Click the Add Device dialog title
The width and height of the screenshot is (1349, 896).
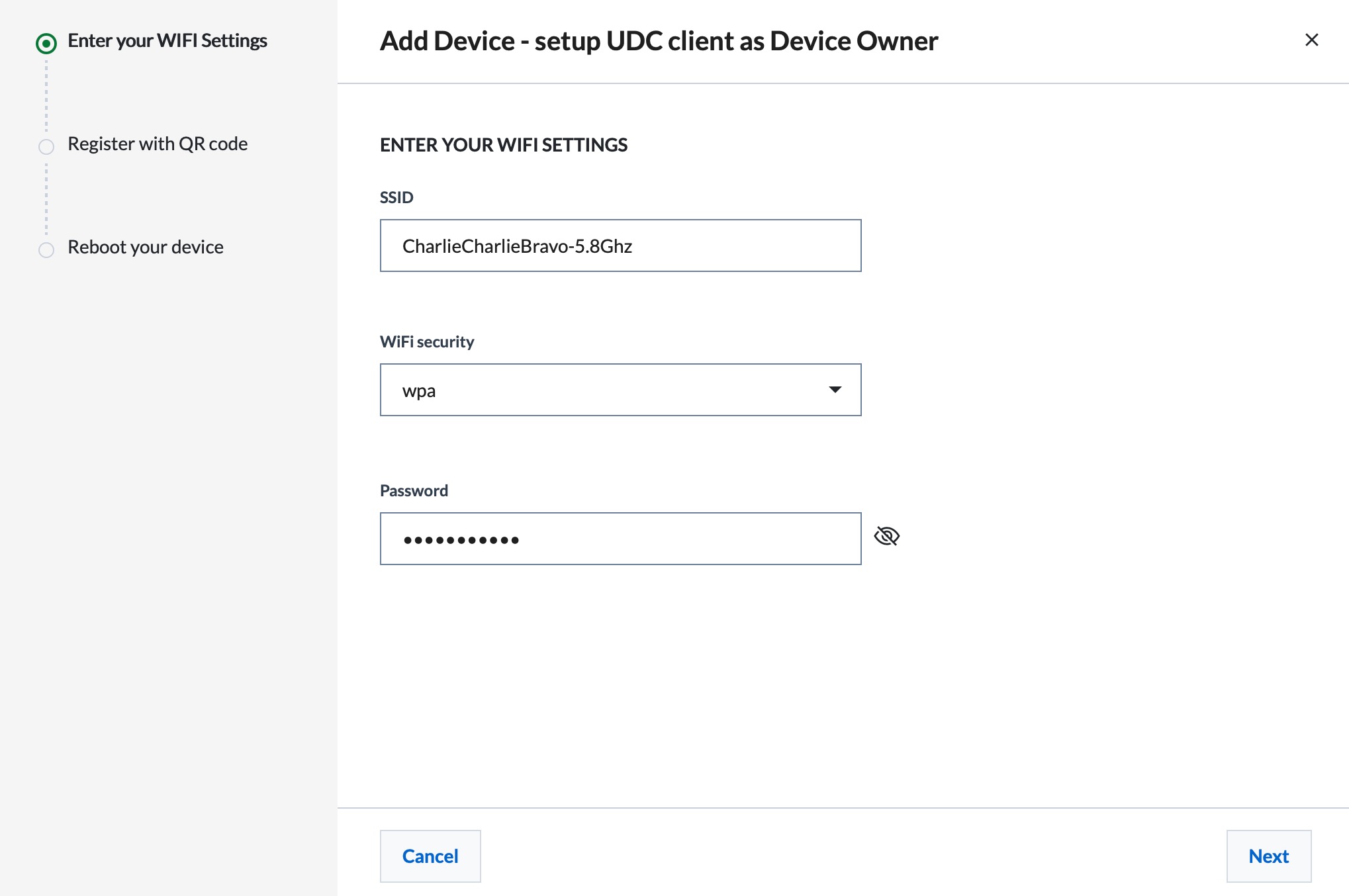(659, 41)
